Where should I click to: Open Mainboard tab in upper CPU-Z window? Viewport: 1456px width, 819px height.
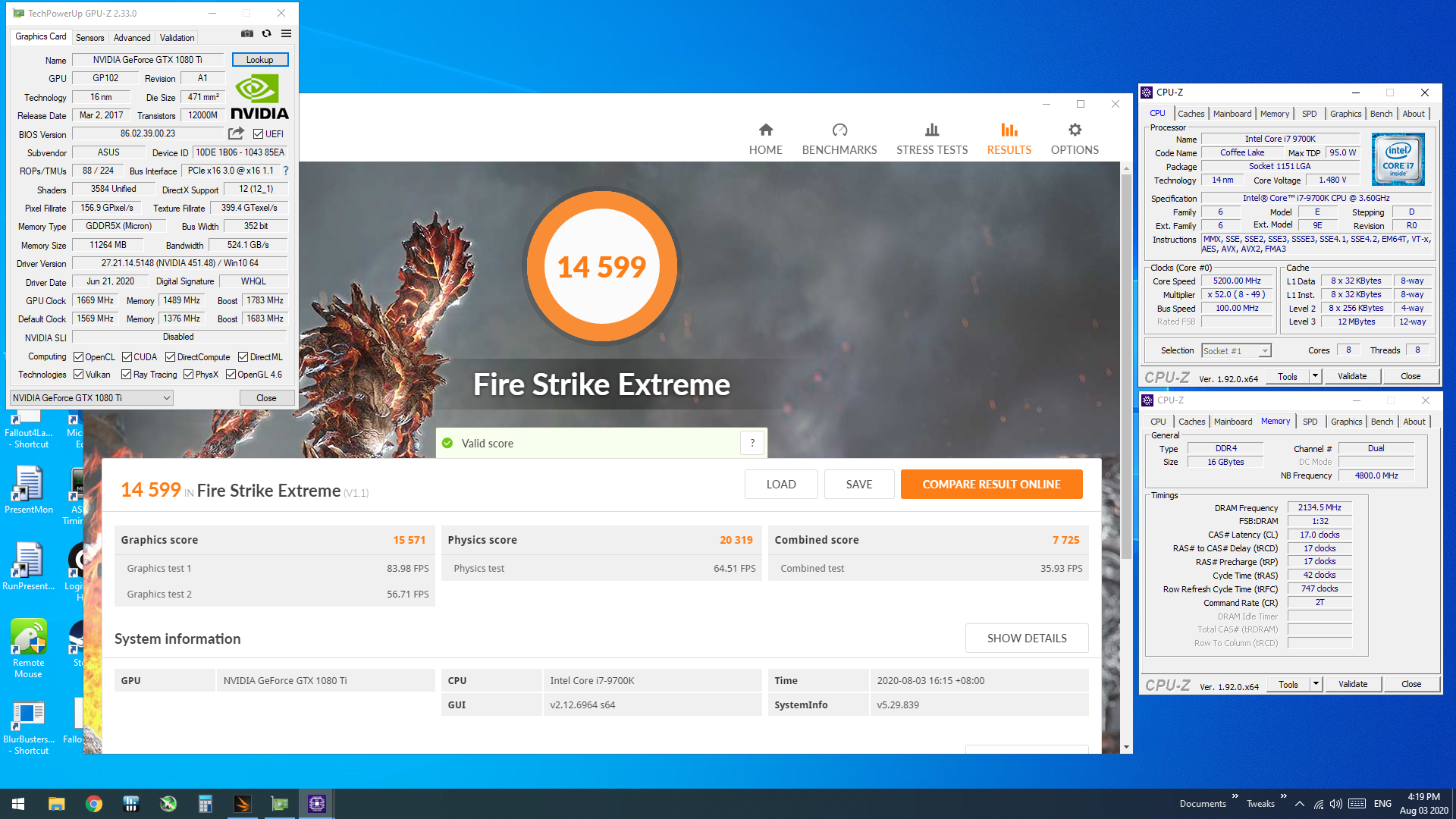[1232, 114]
